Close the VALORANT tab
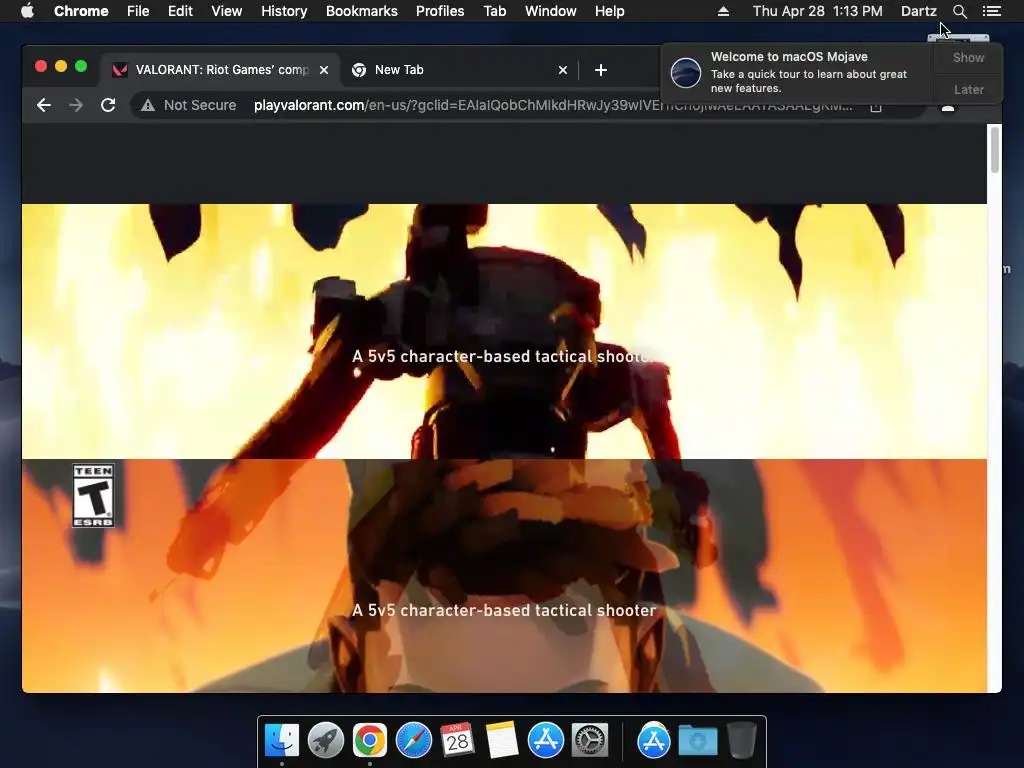 click(x=324, y=70)
